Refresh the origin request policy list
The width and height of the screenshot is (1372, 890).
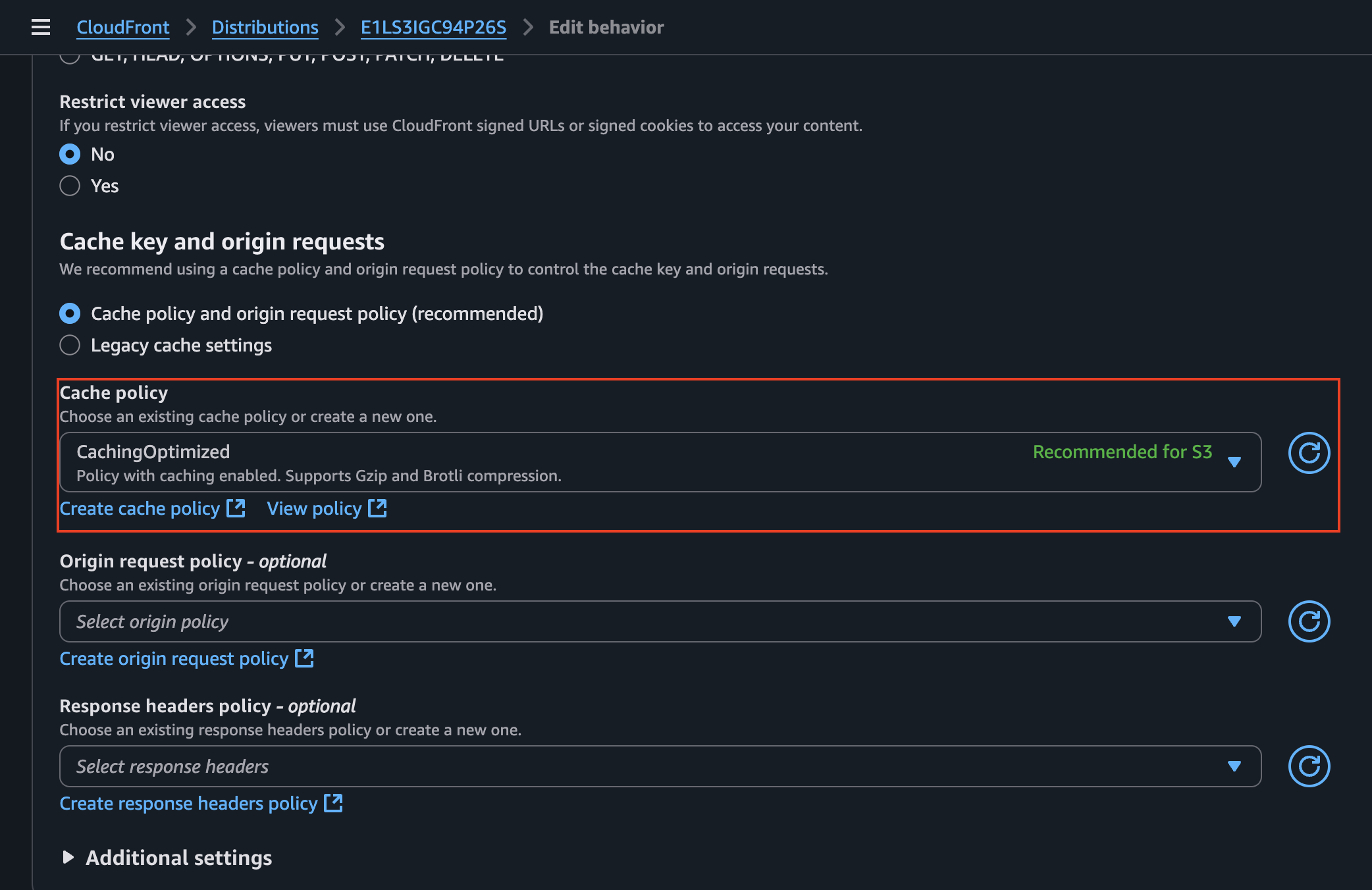coord(1309,621)
